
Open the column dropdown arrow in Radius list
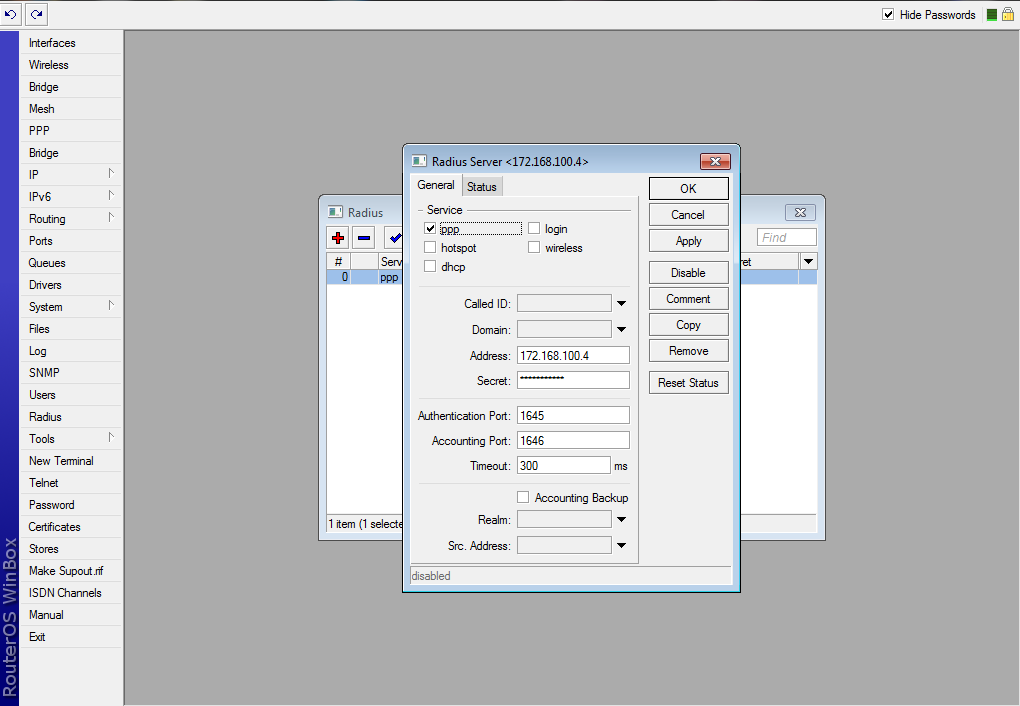coord(808,261)
